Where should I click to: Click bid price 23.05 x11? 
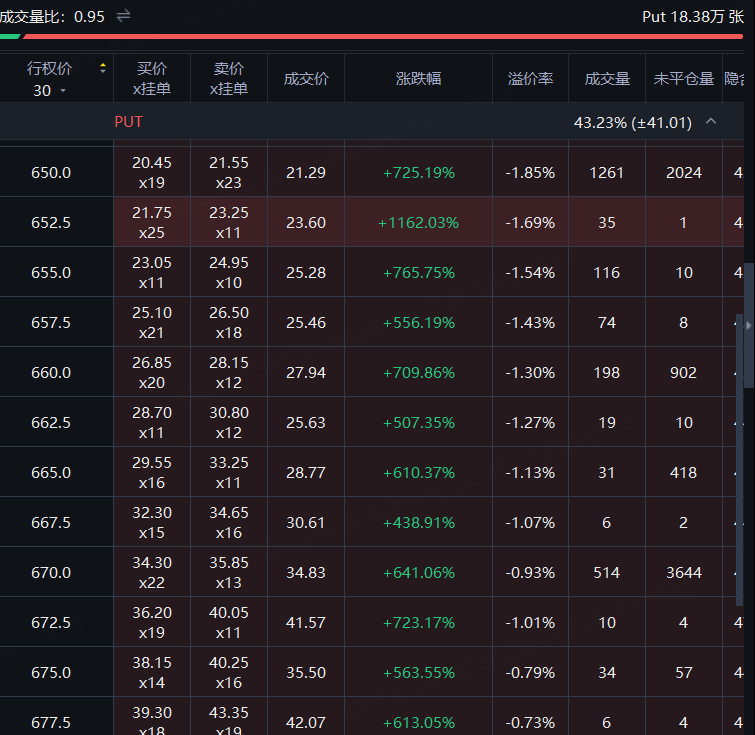click(x=152, y=273)
